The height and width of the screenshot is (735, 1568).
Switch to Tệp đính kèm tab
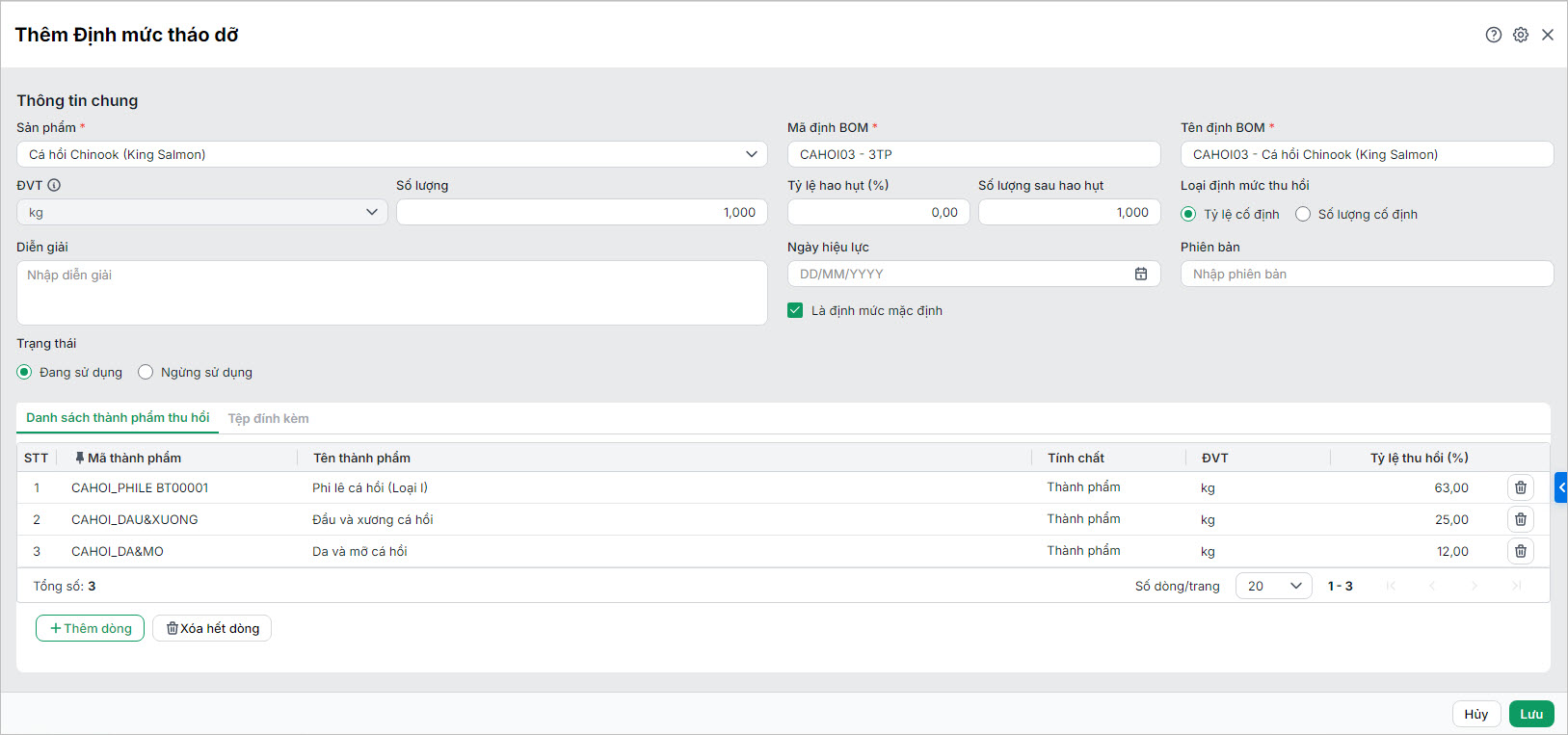coord(268,418)
